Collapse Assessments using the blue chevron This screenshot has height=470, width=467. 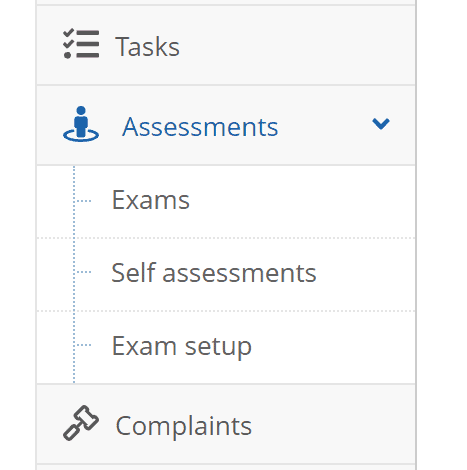[x=381, y=124]
